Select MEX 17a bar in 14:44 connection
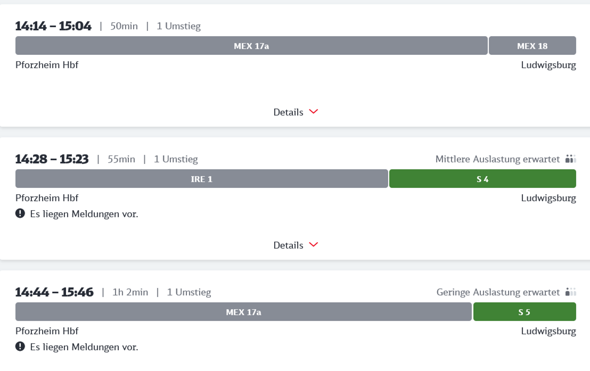Screen dimensions: 590x371 243,312
